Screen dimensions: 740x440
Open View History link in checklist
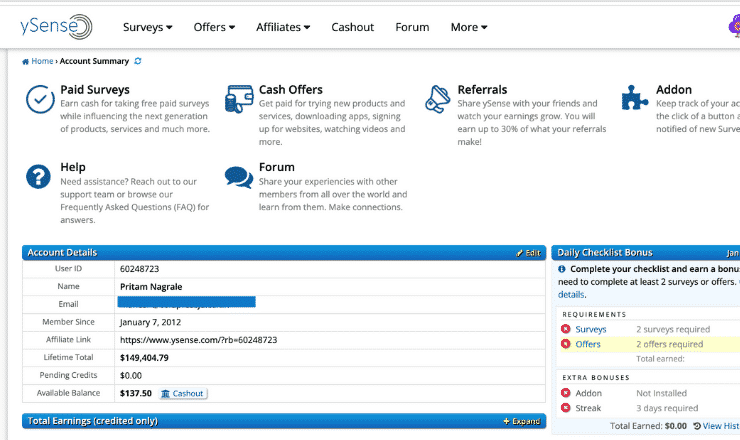coord(721,426)
